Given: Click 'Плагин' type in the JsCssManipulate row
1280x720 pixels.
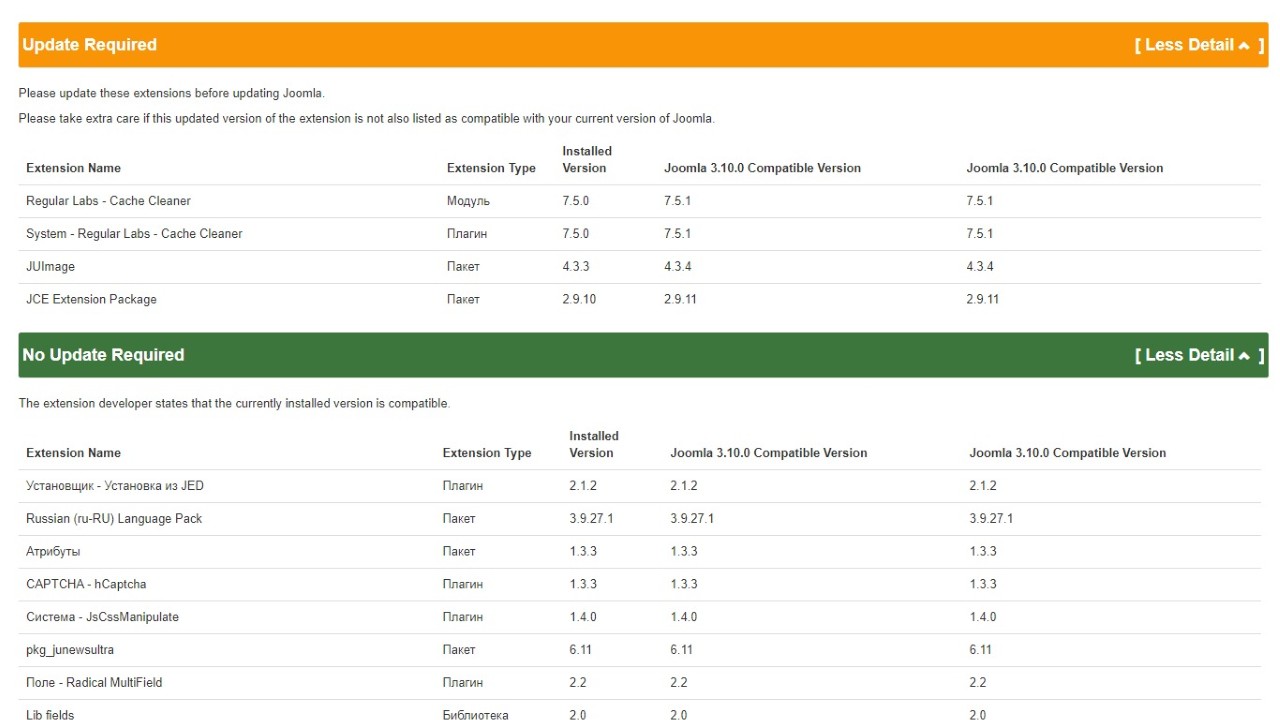Looking at the screenshot, I should point(463,617).
